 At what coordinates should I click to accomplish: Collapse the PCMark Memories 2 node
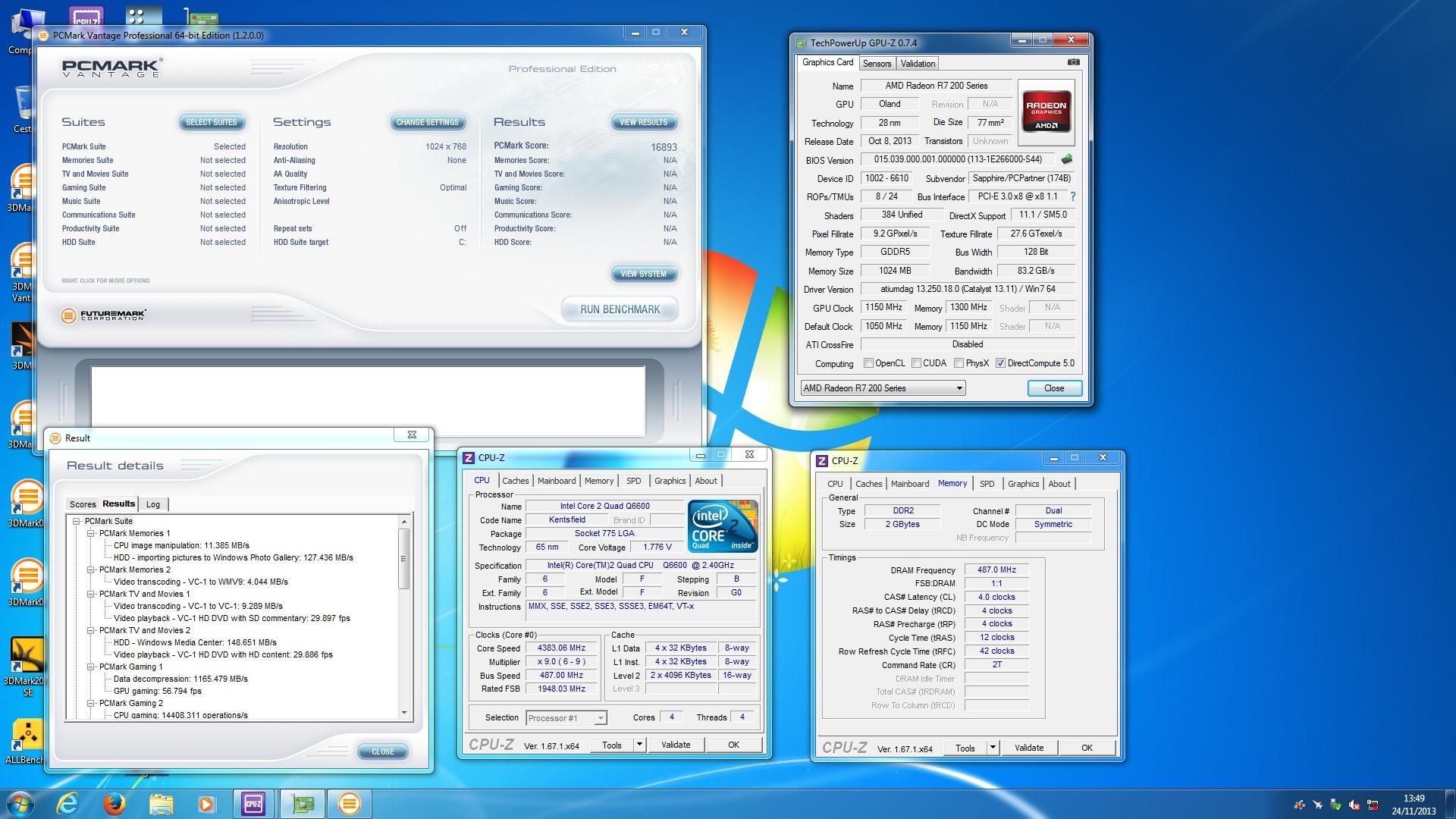click(91, 570)
